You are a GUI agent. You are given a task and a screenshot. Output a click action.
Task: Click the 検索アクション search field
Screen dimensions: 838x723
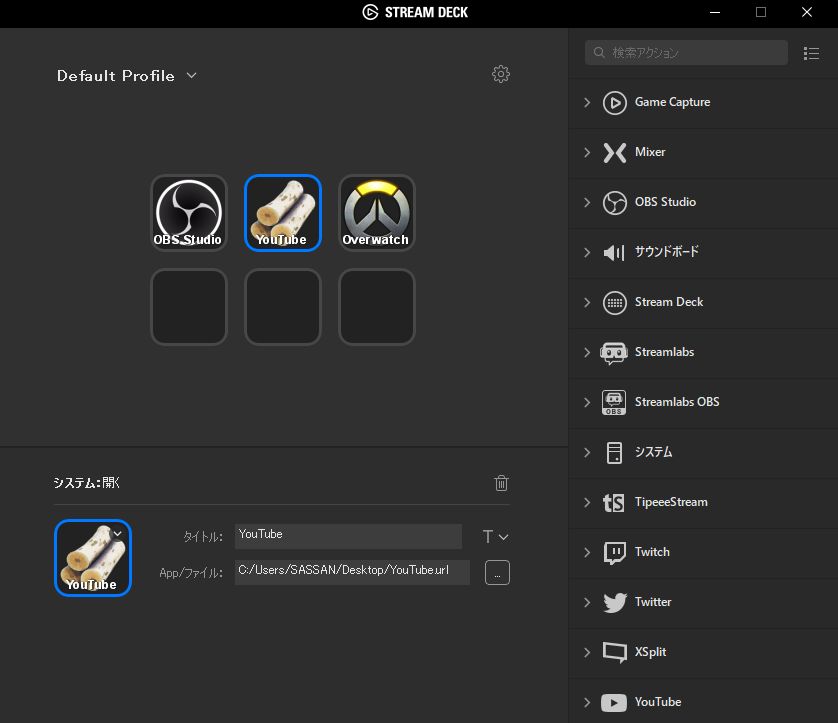click(686, 52)
